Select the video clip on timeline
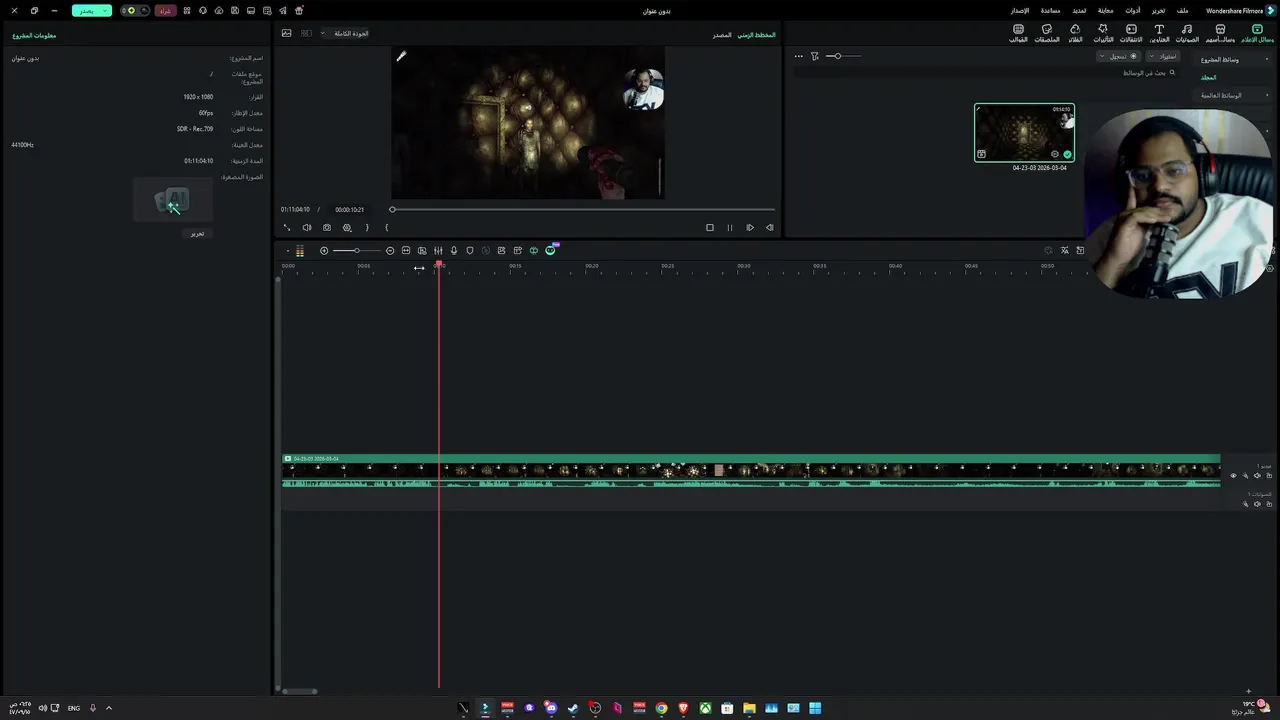This screenshot has height=720, width=1280. pos(751,471)
